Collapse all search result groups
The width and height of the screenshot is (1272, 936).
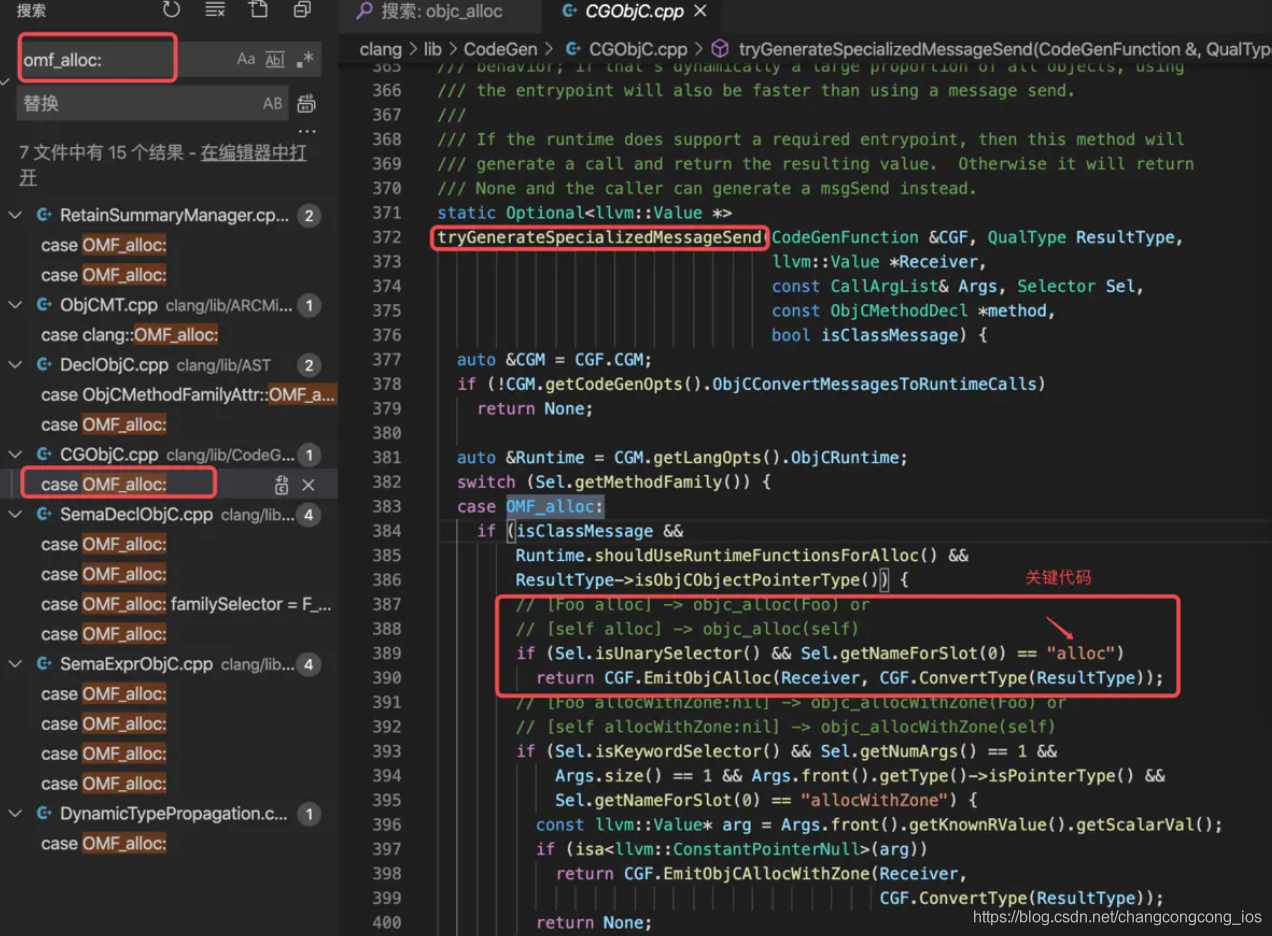(302, 10)
